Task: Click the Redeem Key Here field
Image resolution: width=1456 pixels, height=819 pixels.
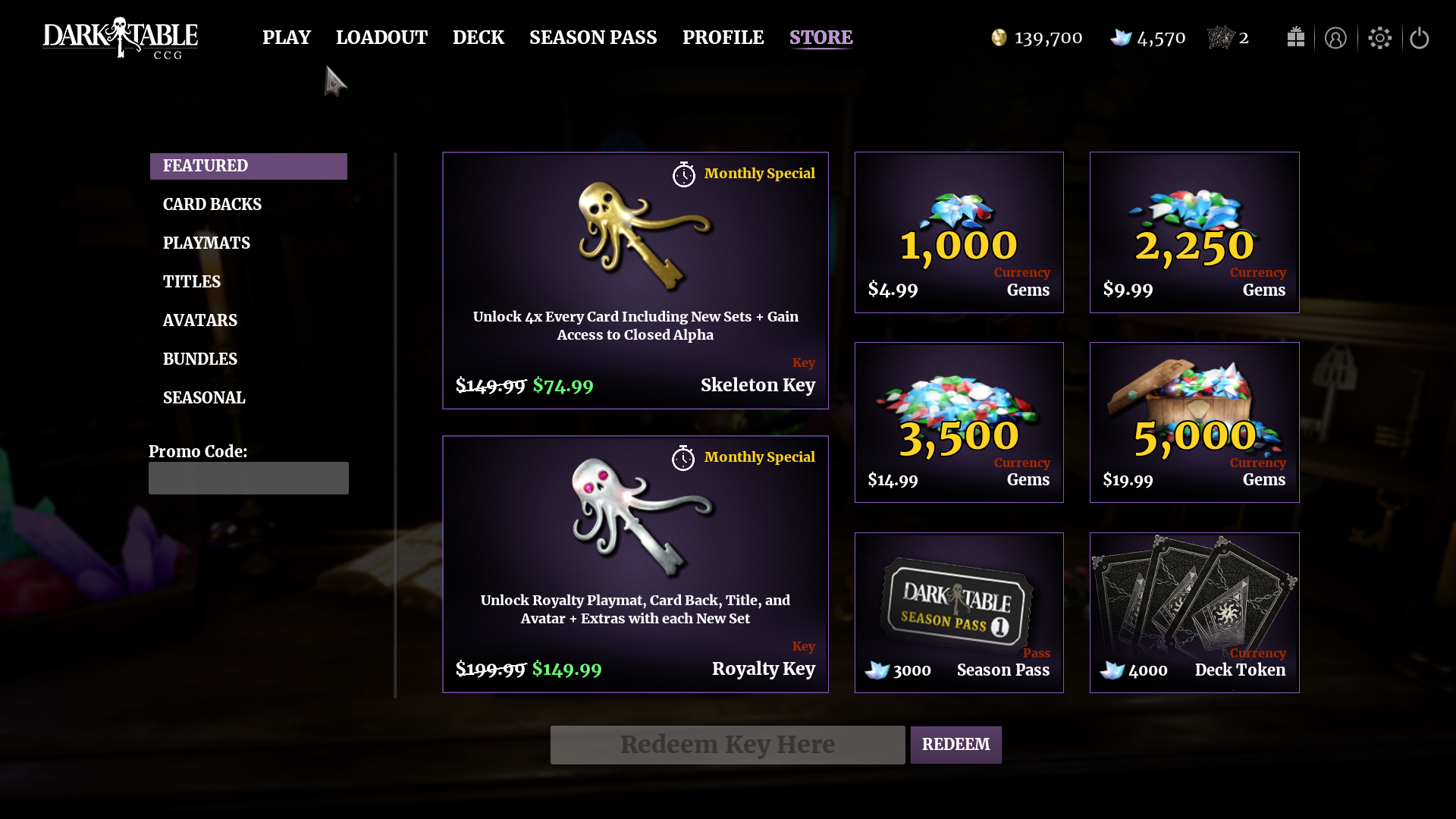Action: click(727, 745)
